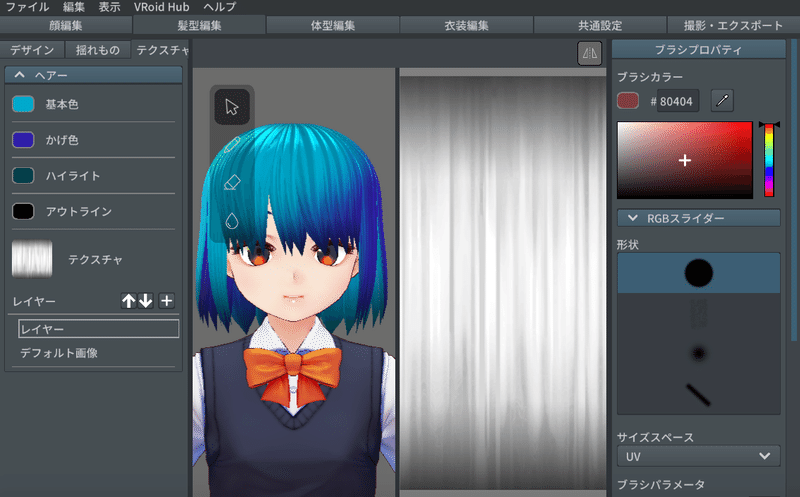Click the 形状 label
This screenshot has width=800, height=497.
coord(628,244)
